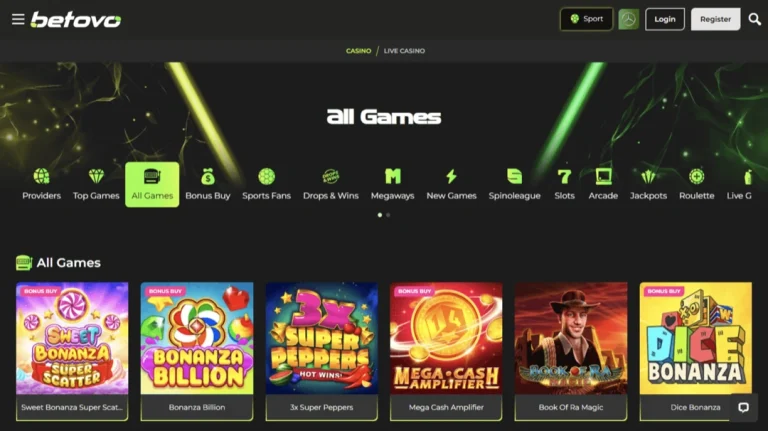Launch the Book Of Ra Magic thumbnail
This screenshot has width=768, height=431.
(x=571, y=351)
